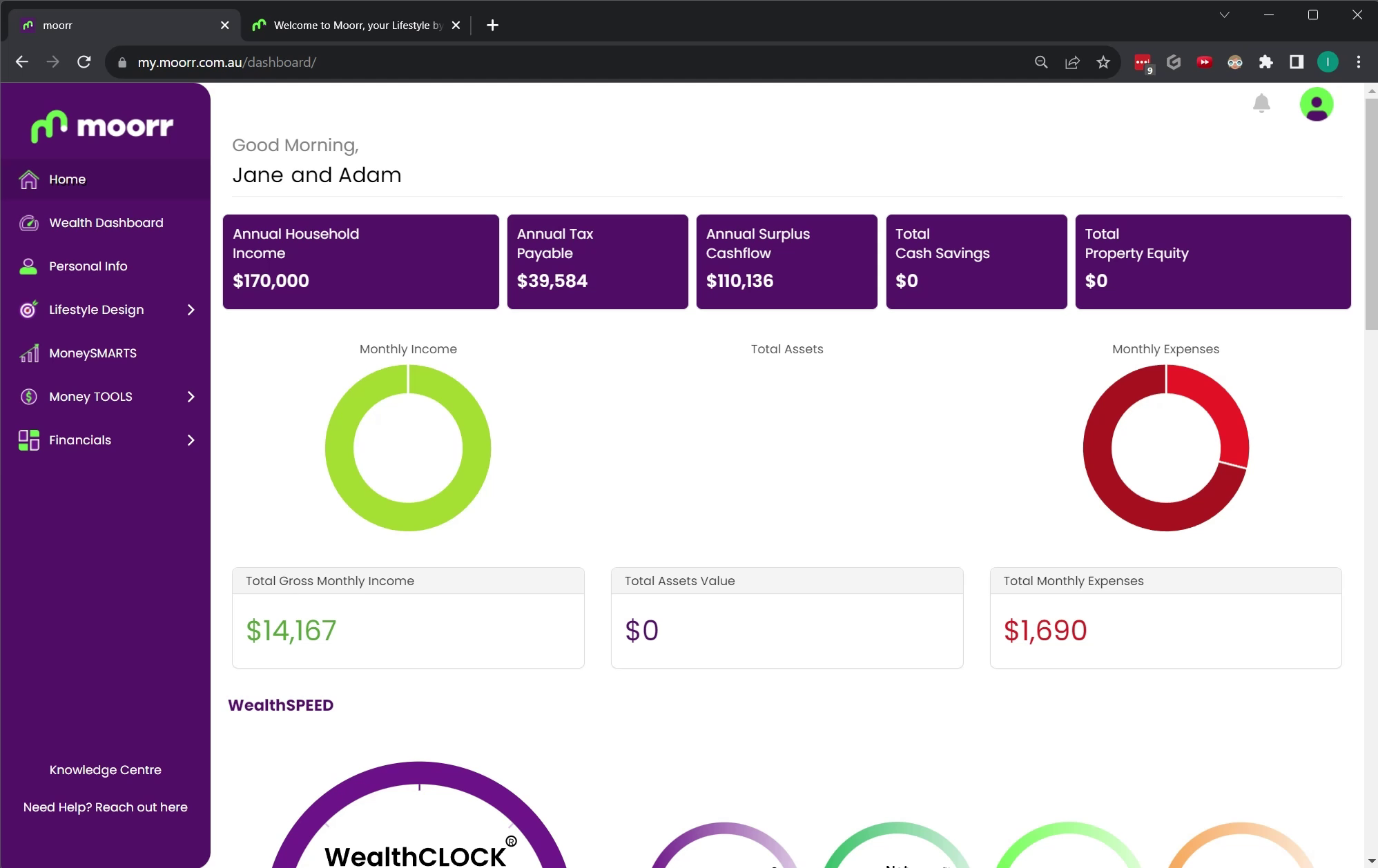Open the tab search dropdown arrow

click(1224, 15)
